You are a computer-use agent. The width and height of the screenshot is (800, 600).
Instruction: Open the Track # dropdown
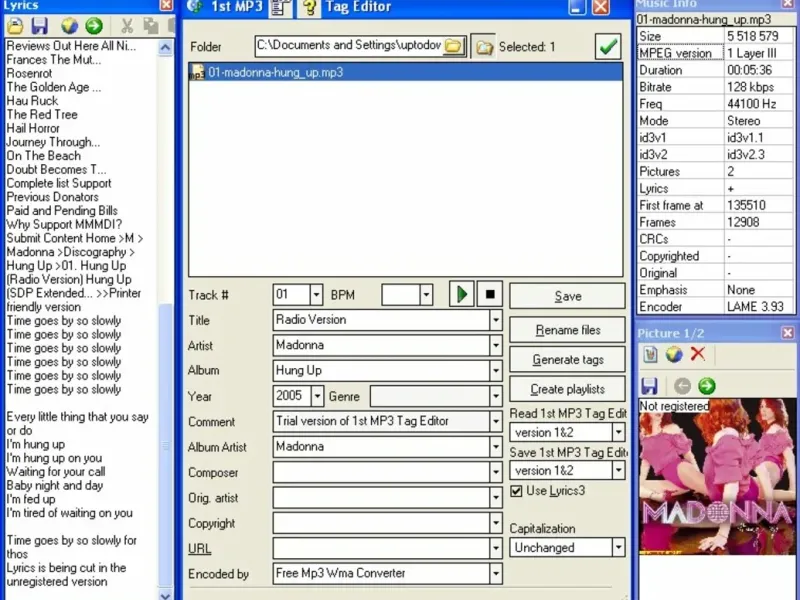click(x=316, y=294)
